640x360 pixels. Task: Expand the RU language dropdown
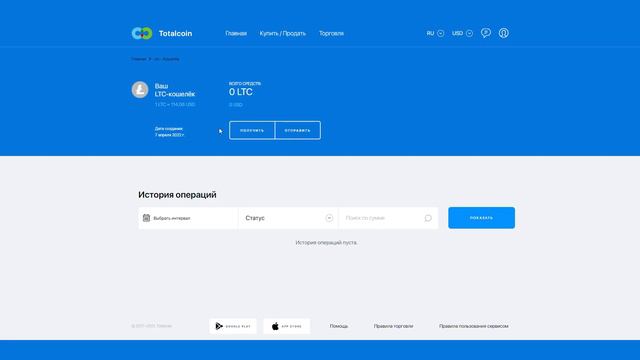click(435, 33)
